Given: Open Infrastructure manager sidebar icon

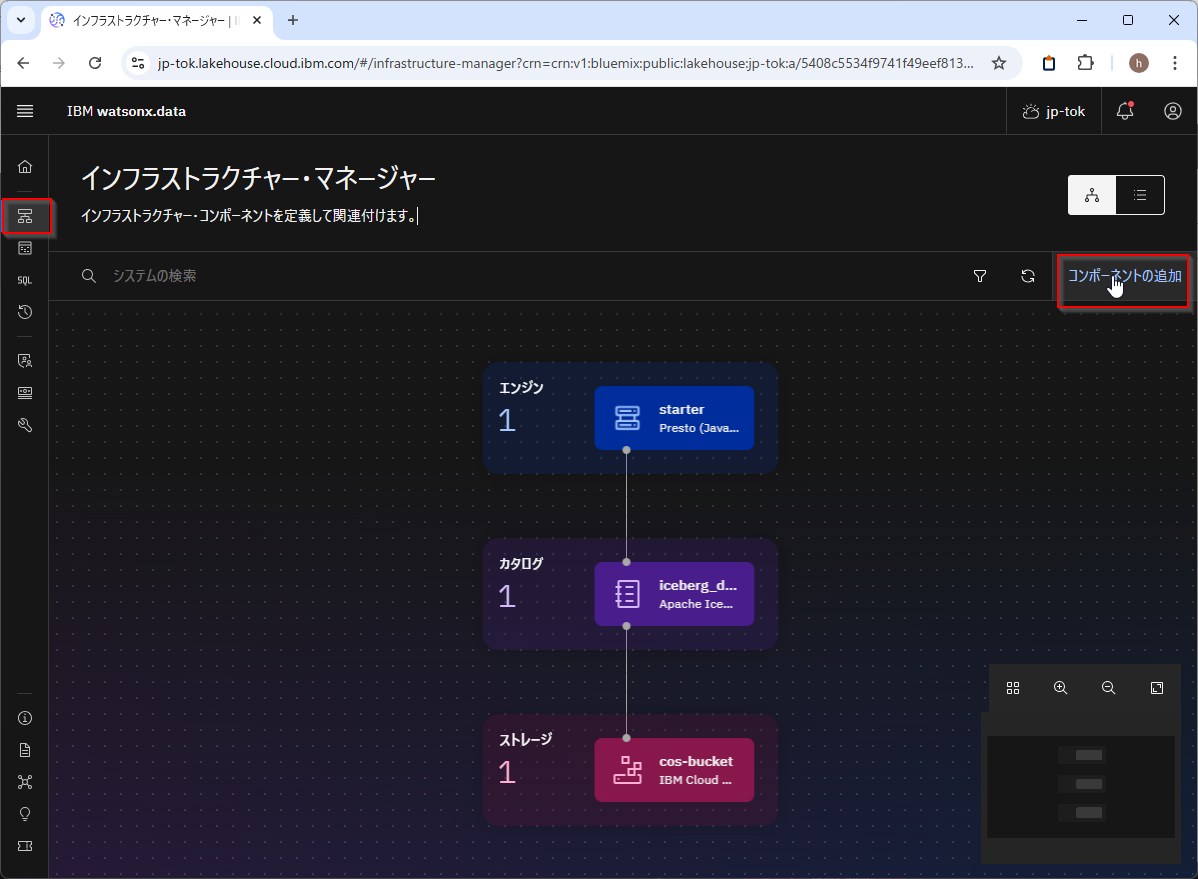Looking at the screenshot, I should 25,216.
